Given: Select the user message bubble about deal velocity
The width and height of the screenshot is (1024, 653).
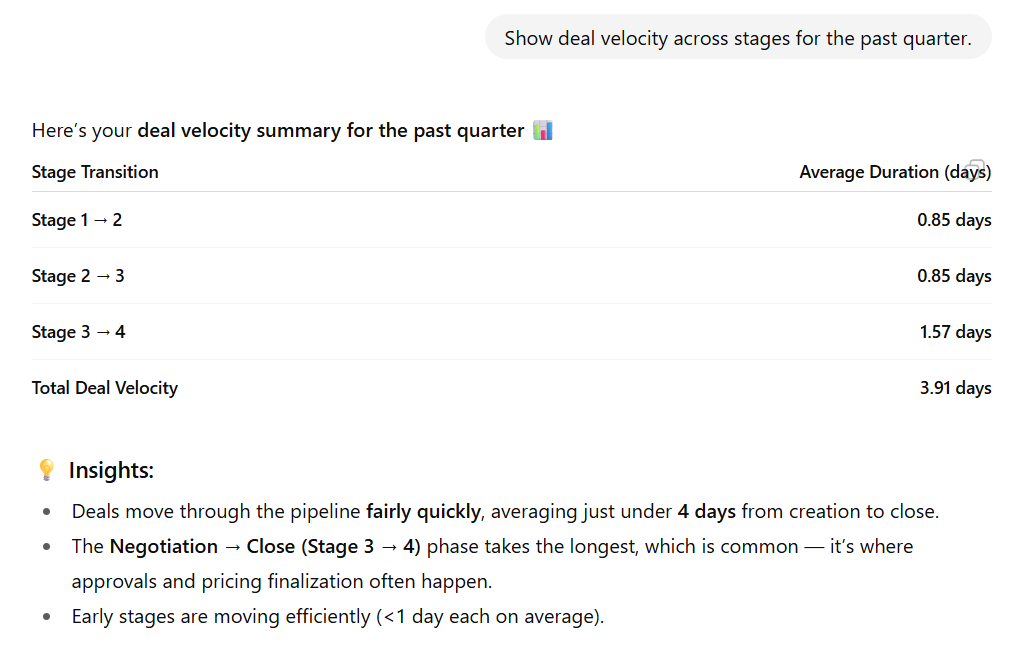Looking at the screenshot, I should [x=737, y=37].
